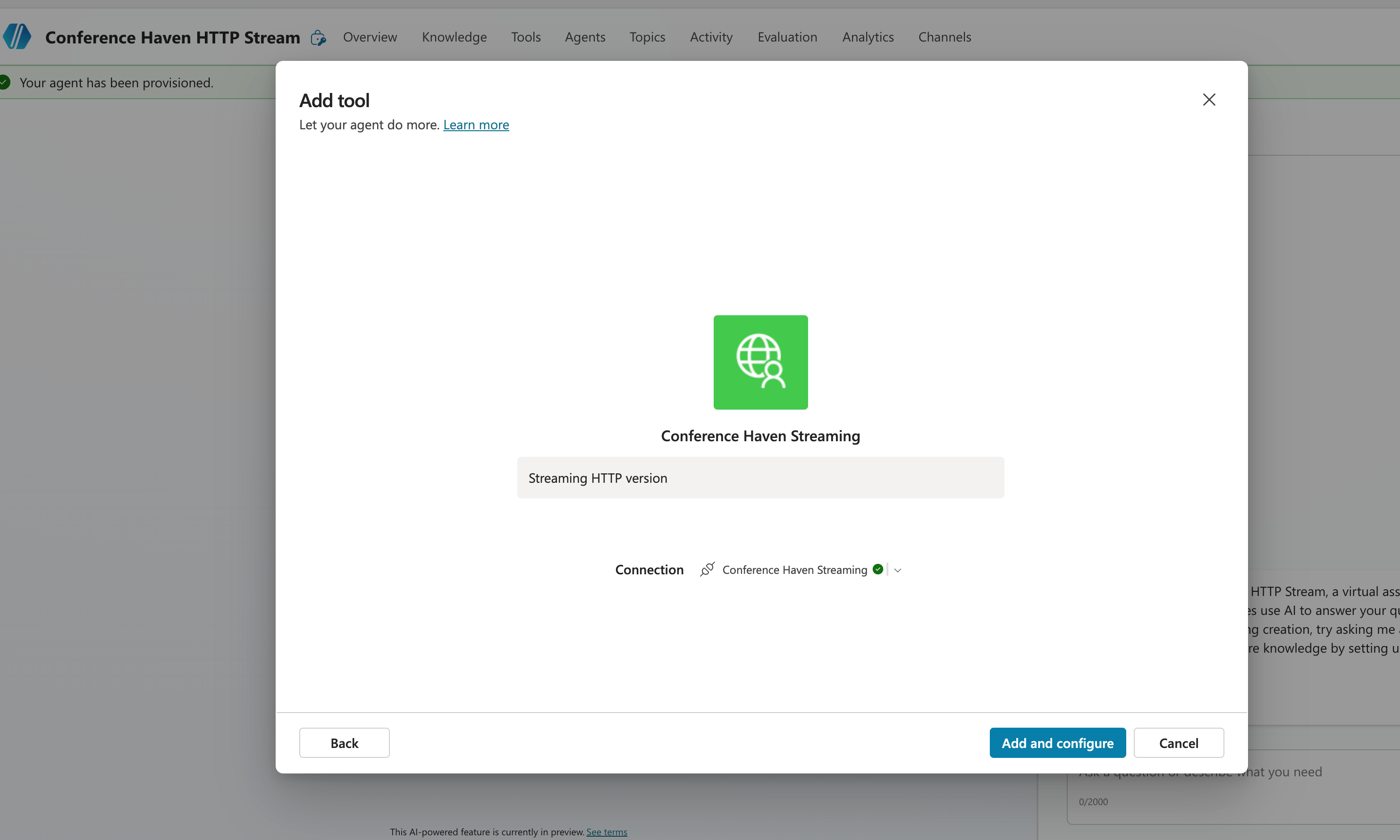Click the Add and configure button
The width and height of the screenshot is (1400, 840).
(1057, 742)
